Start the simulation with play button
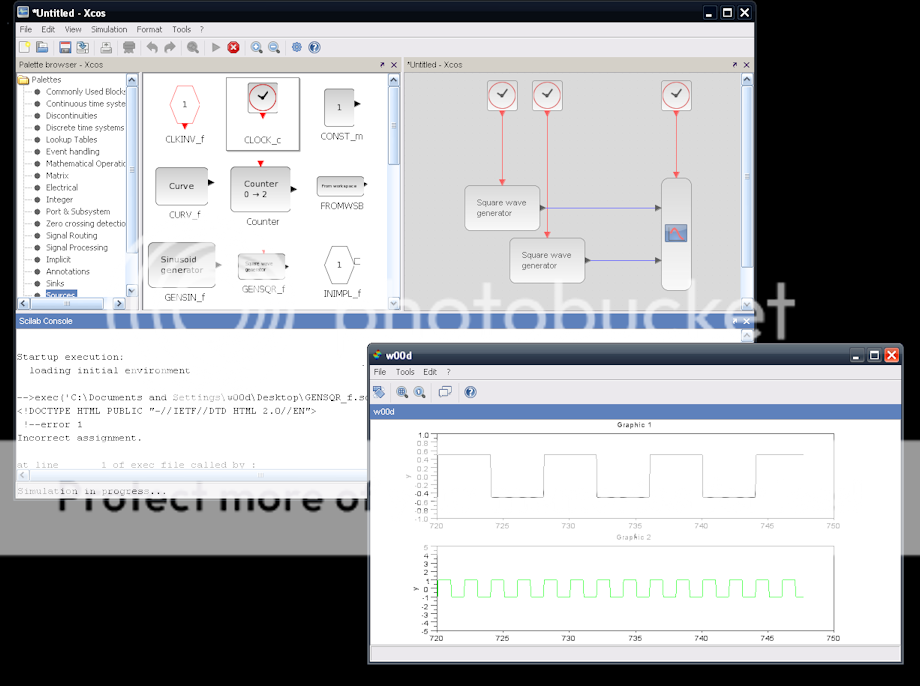 tap(216, 48)
